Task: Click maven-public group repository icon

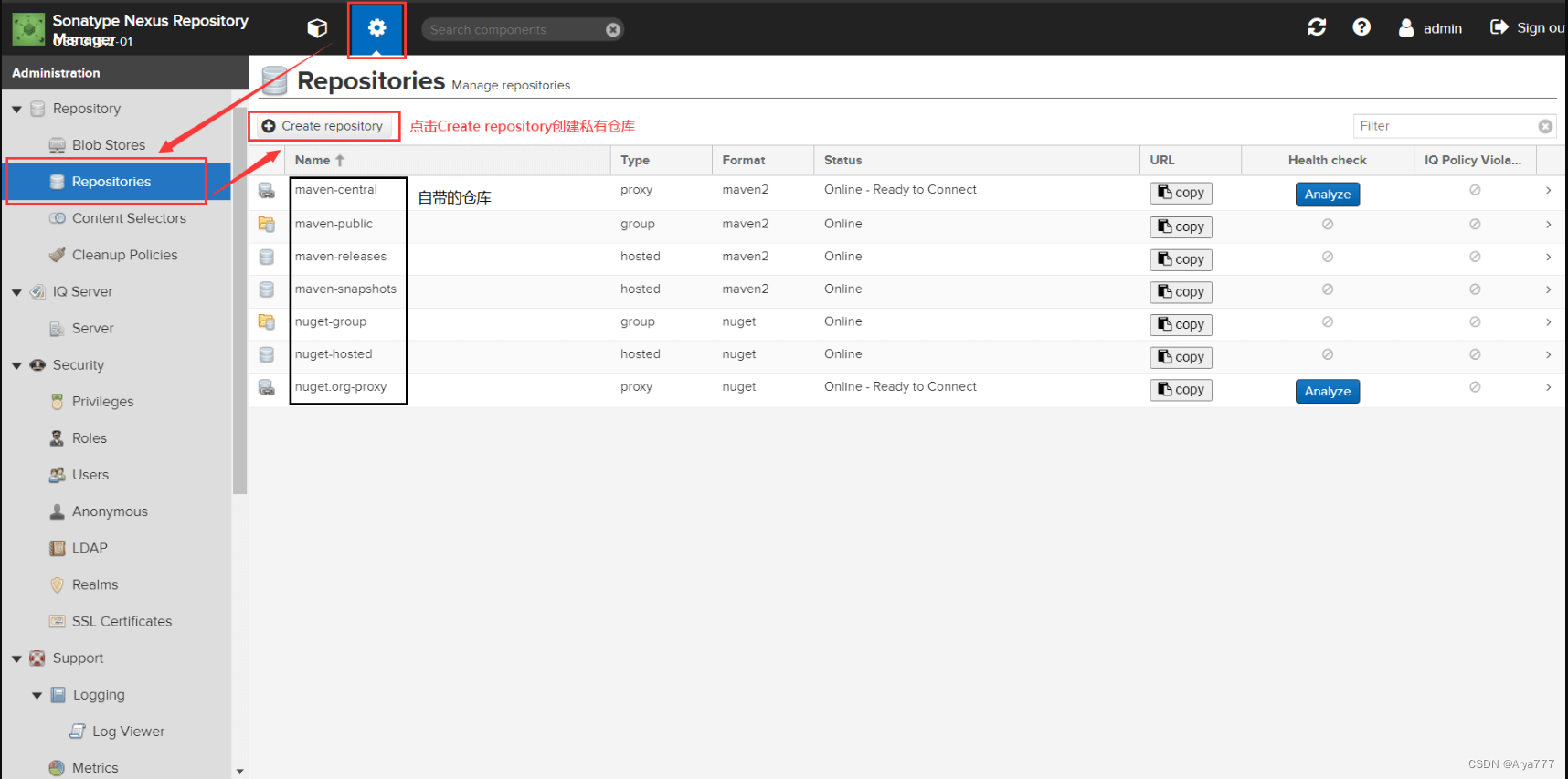Action: coord(267,224)
